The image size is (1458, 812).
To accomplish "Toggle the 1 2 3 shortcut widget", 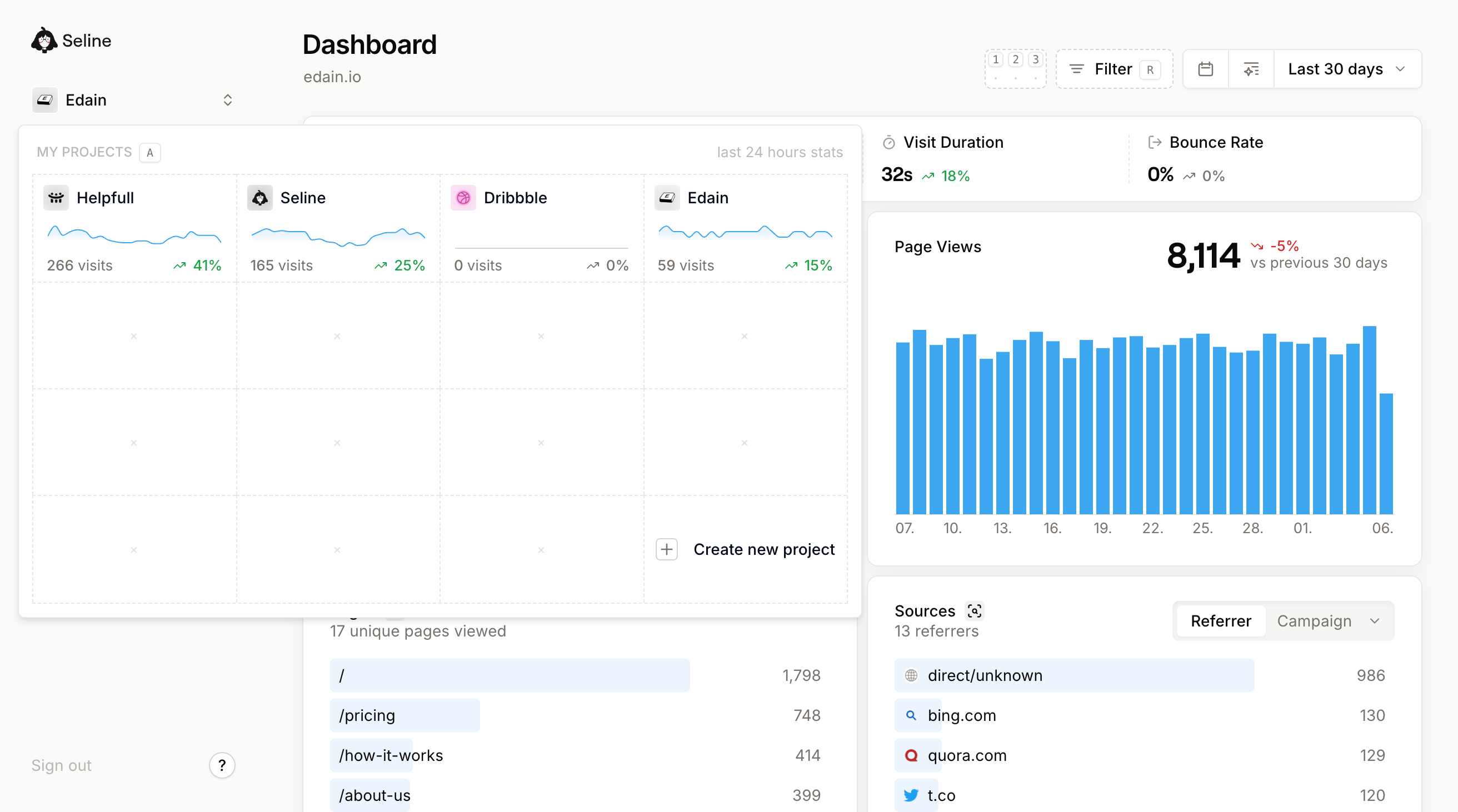I will 1015,68.
